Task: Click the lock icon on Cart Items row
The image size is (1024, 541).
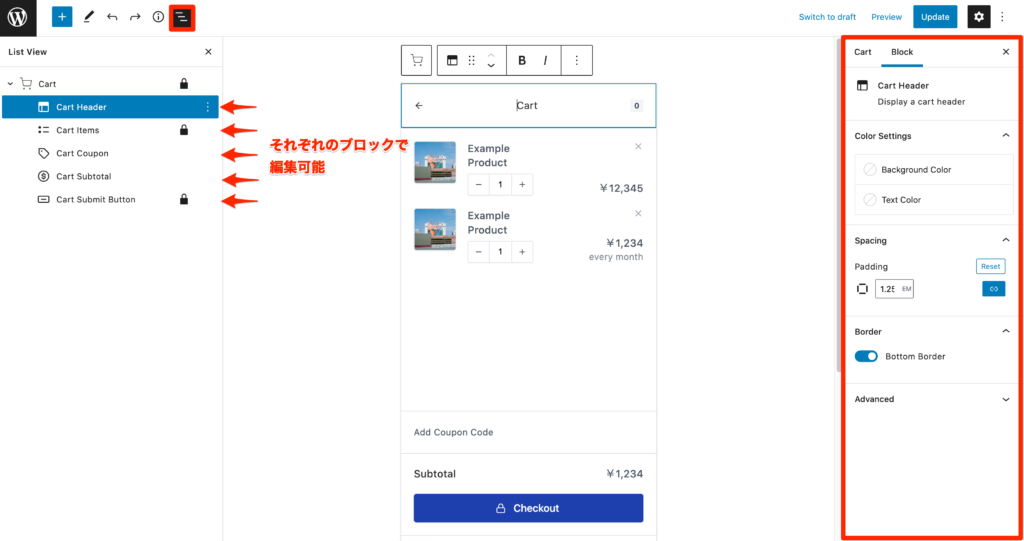Action: click(184, 130)
